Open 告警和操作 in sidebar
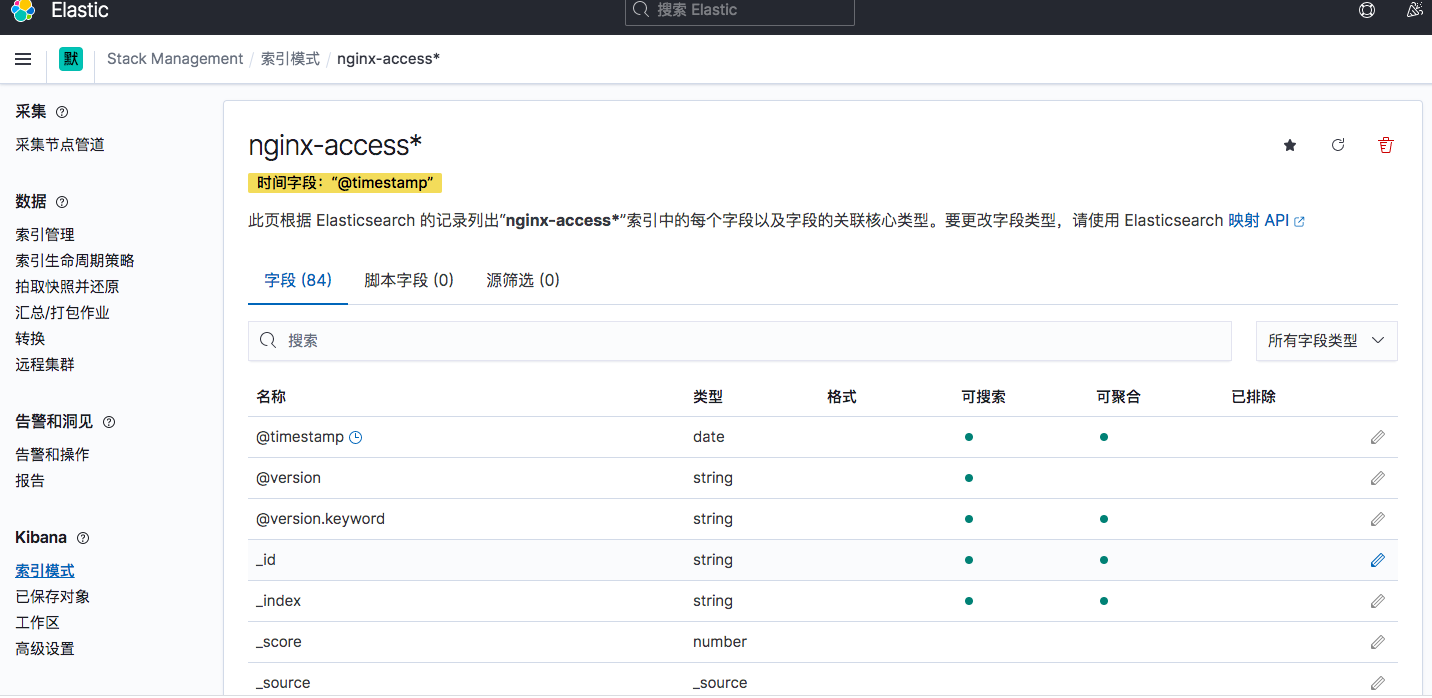The image size is (1432, 698). click(x=52, y=455)
